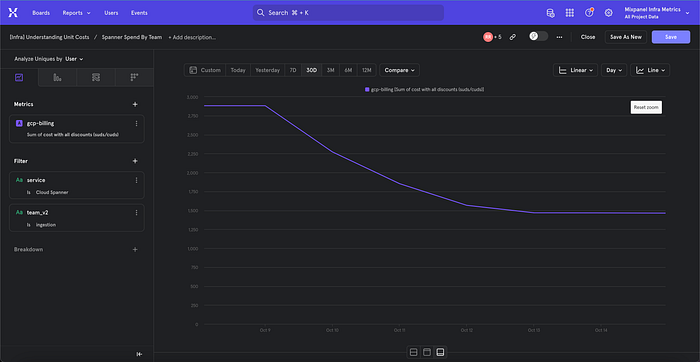The image size is (700, 362).
Task: Click the Mixpanel logo icon
Action: (x=13, y=13)
